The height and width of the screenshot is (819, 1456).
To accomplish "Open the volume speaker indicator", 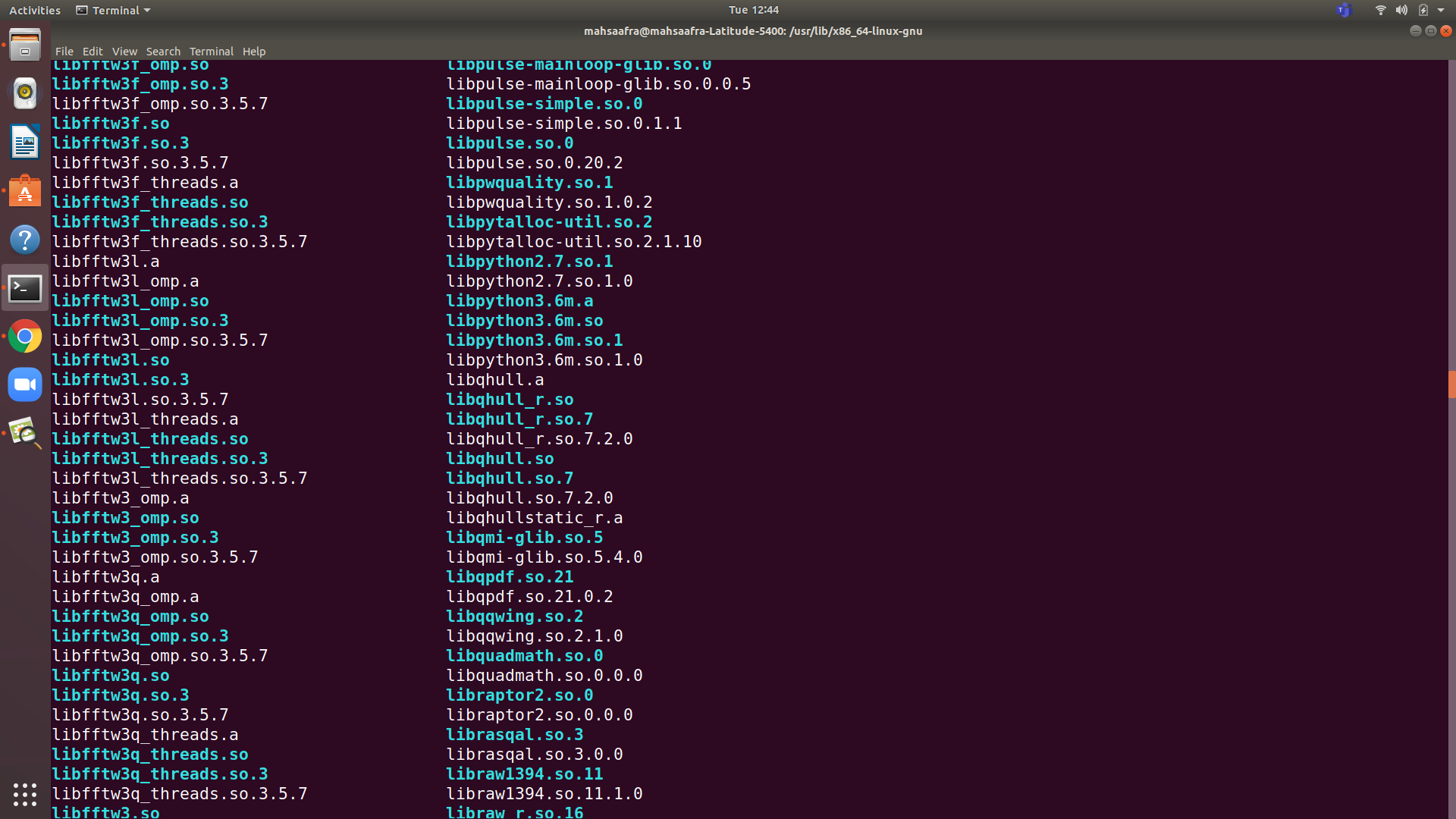I will point(1401,10).
